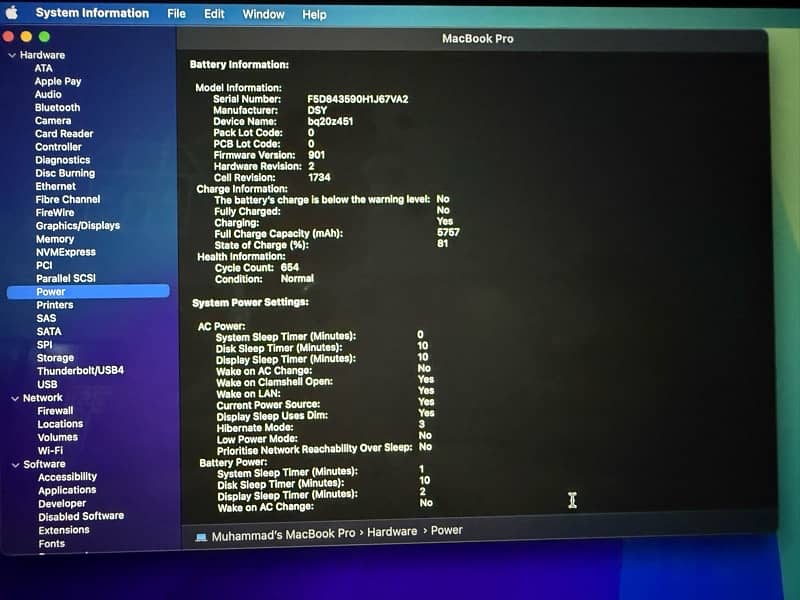
Task: Select Applications under Software
Action: (x=67, y=490)
